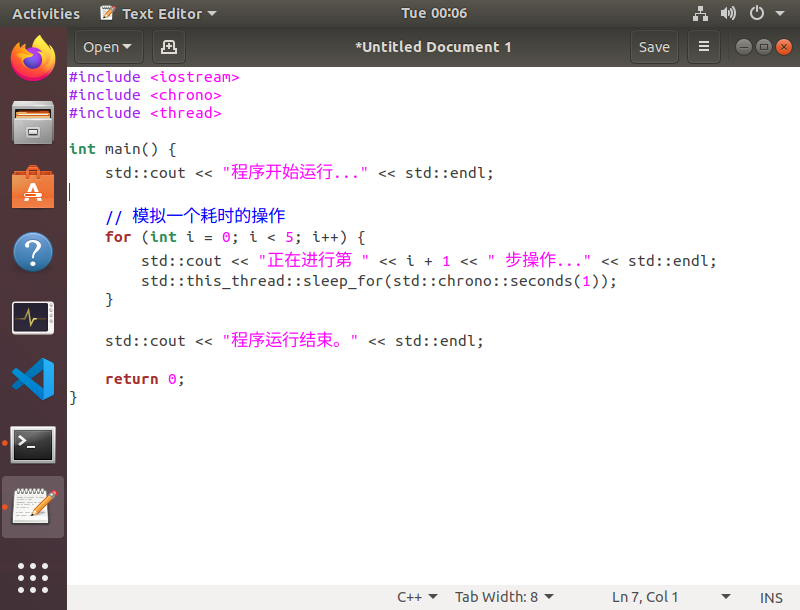Change the C++ highlight mode
This screenshot has height=610, width=800.
pos(417,597)
